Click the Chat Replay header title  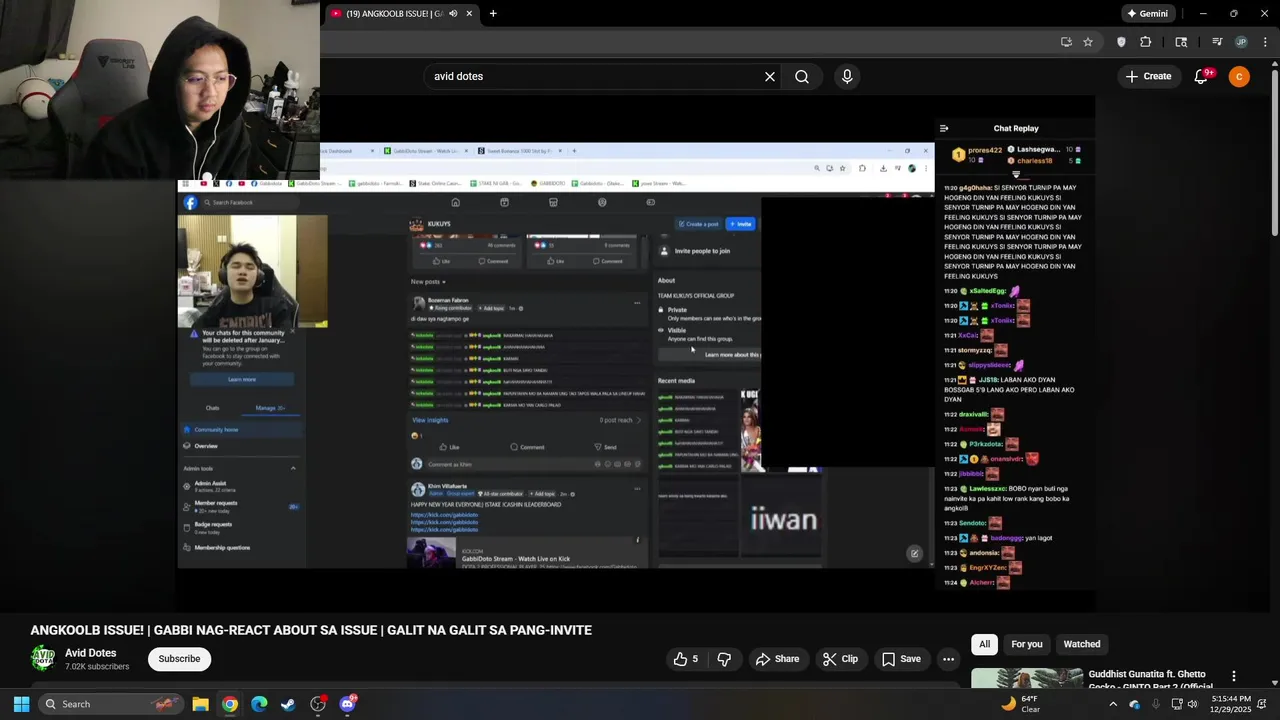(1016, 128)
